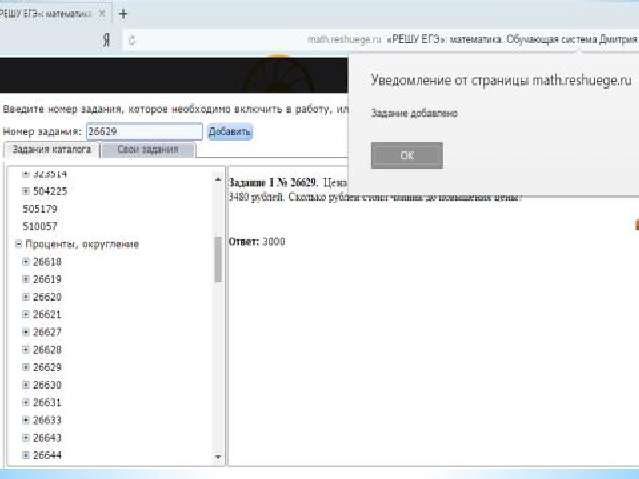Expand tree item 26628
This screenshot has width=639, height=479.
coord(26,350)
